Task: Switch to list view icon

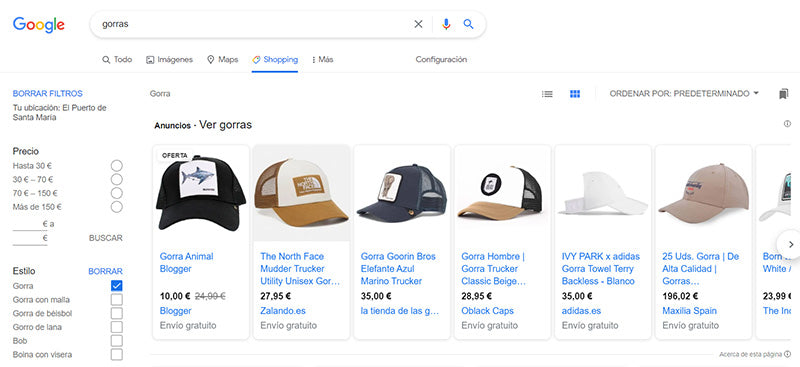Action: coord(547,94)
